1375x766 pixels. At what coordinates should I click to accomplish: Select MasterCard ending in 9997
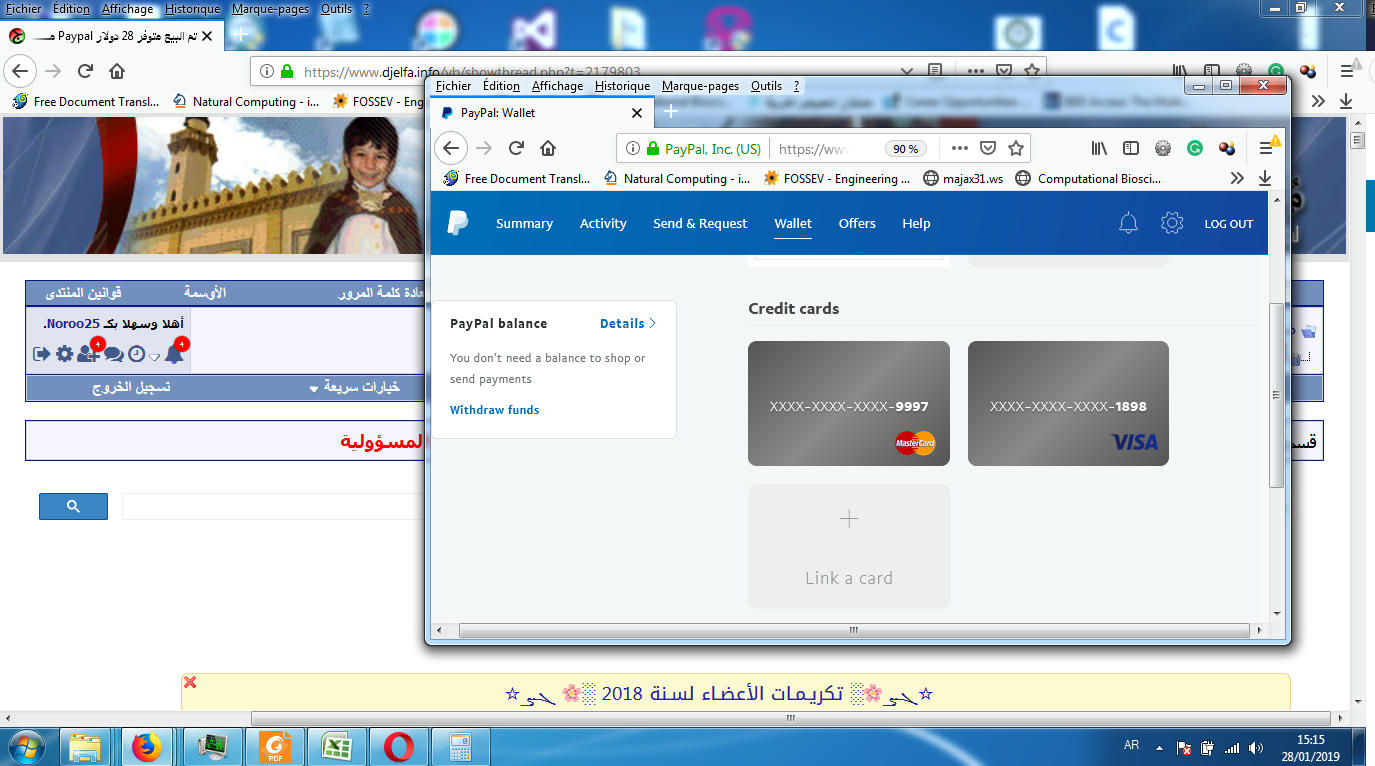[849, 403]
